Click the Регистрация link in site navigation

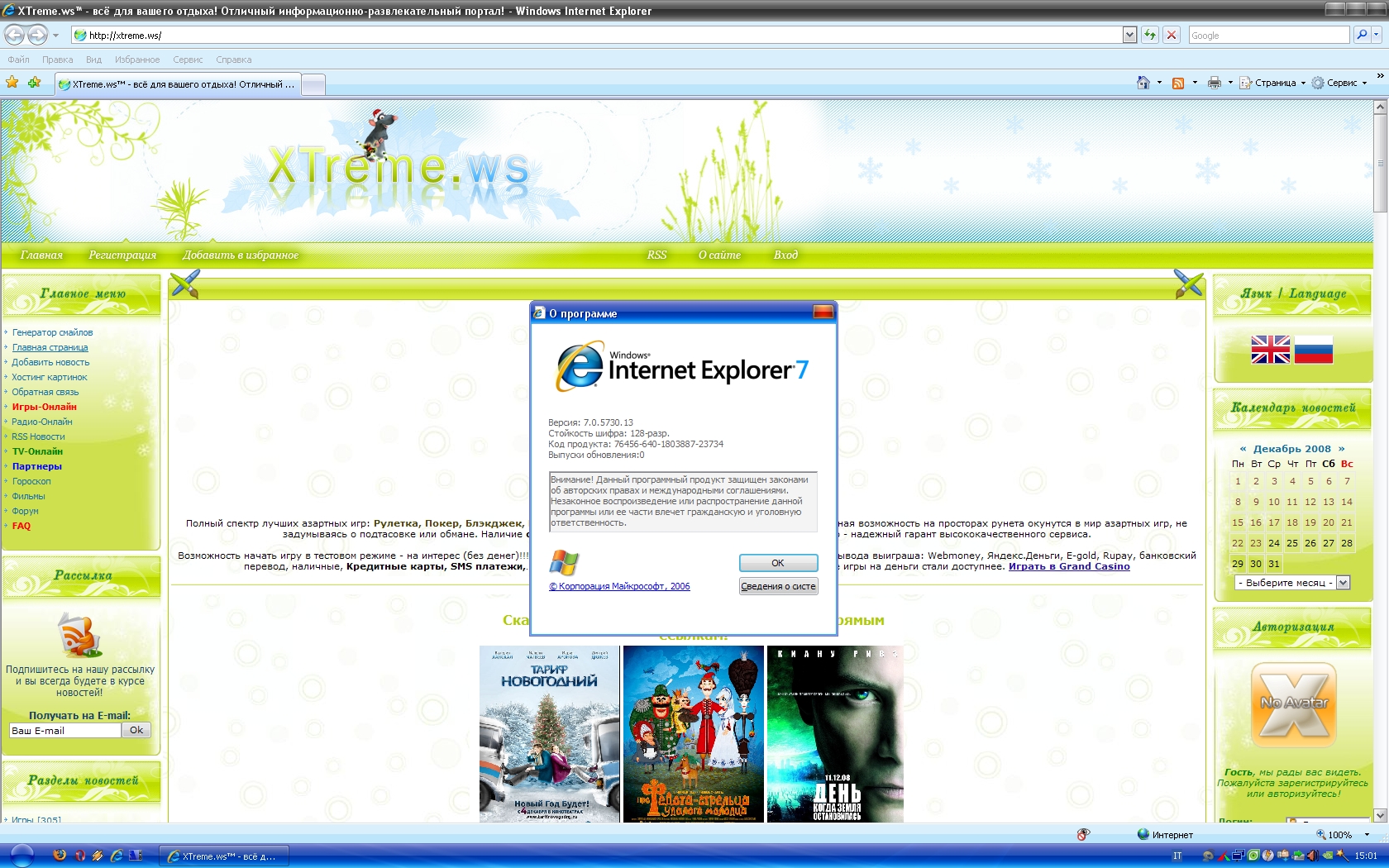coord(122,255)
